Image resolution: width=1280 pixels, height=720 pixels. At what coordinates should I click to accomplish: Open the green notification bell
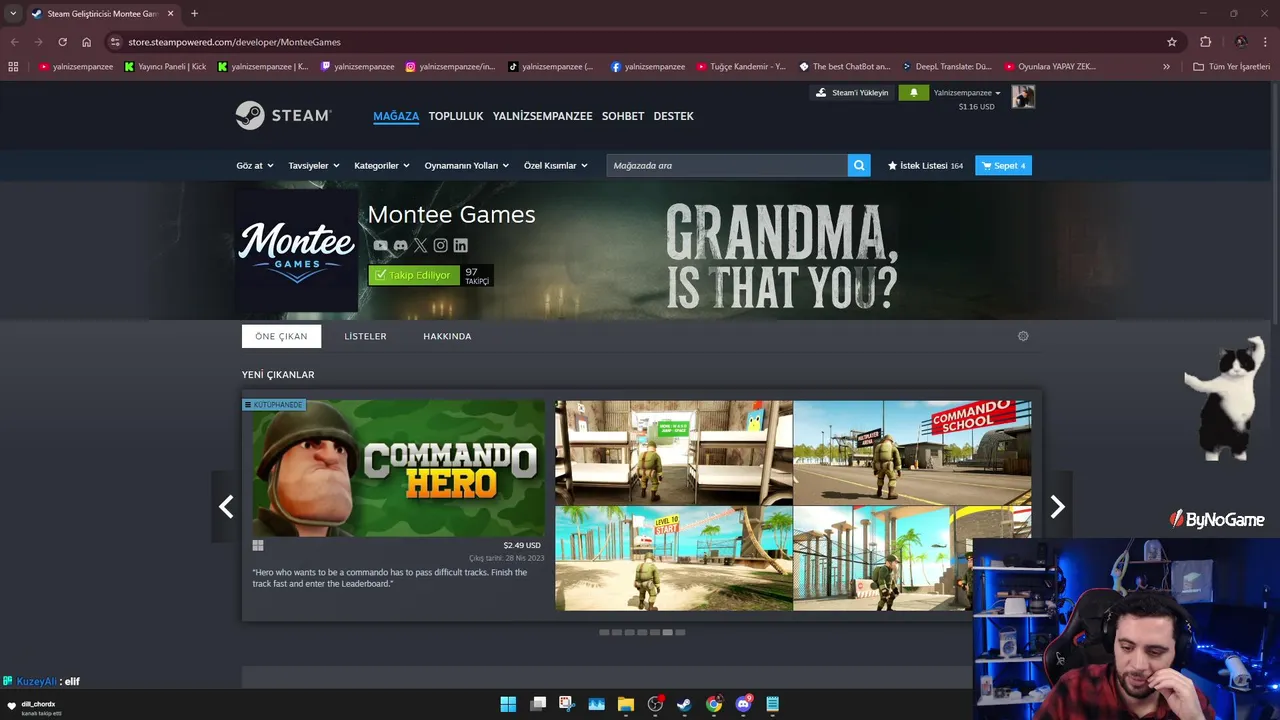[913, 93]
